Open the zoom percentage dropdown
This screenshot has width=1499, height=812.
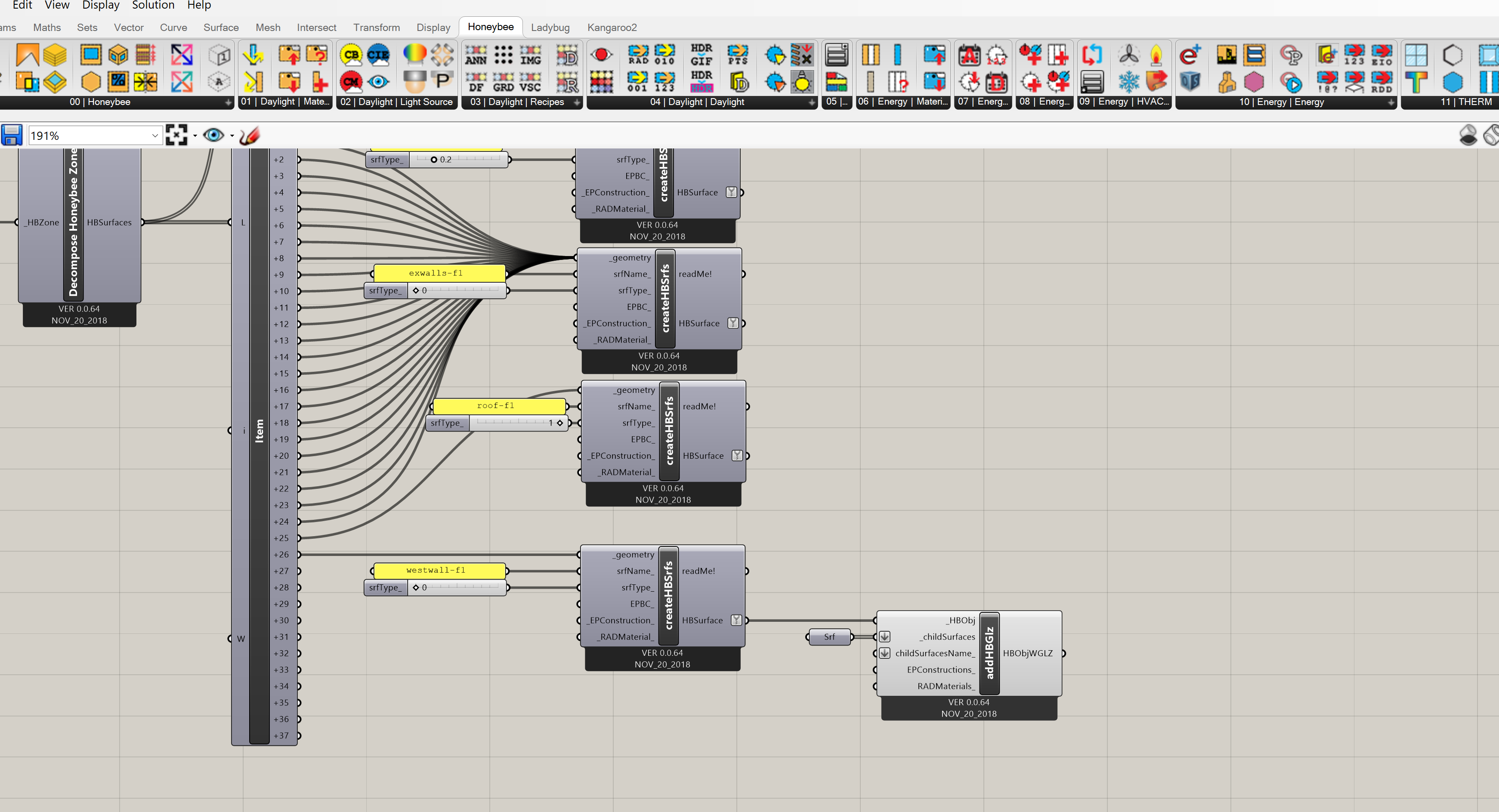pos(155,136)
